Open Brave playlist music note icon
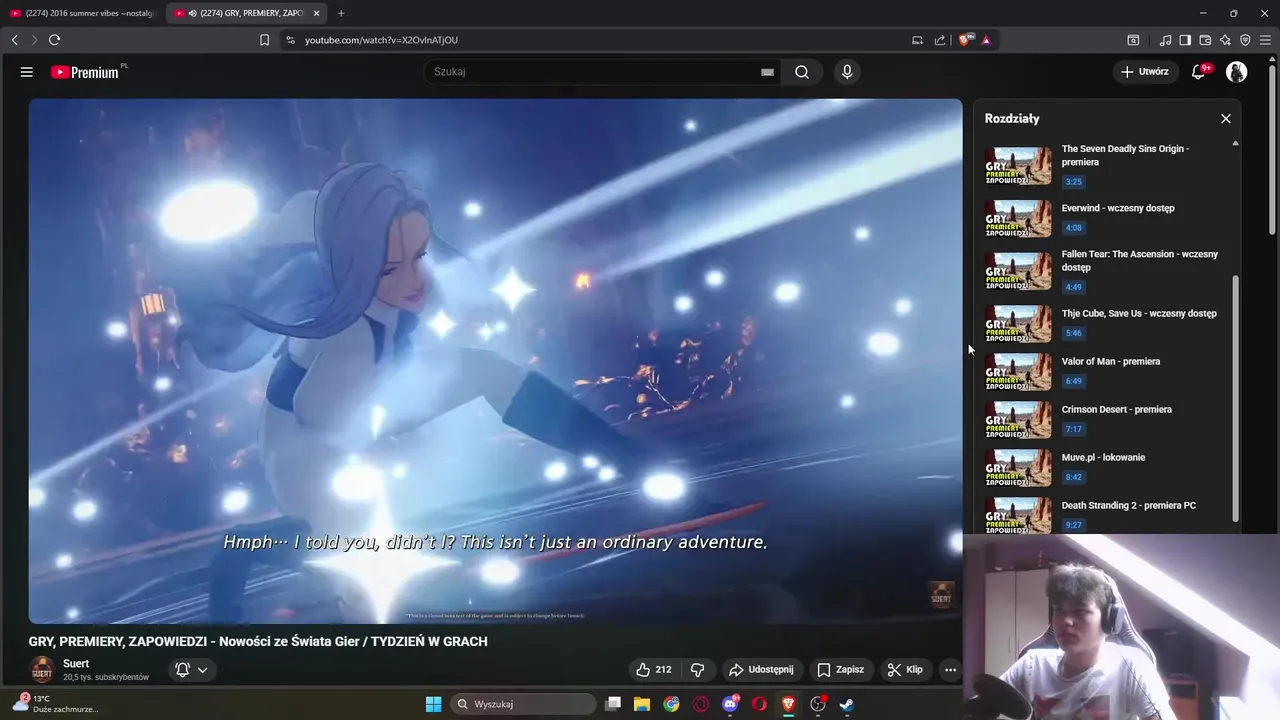1280x720 pixels. [x=1165, y=40]
